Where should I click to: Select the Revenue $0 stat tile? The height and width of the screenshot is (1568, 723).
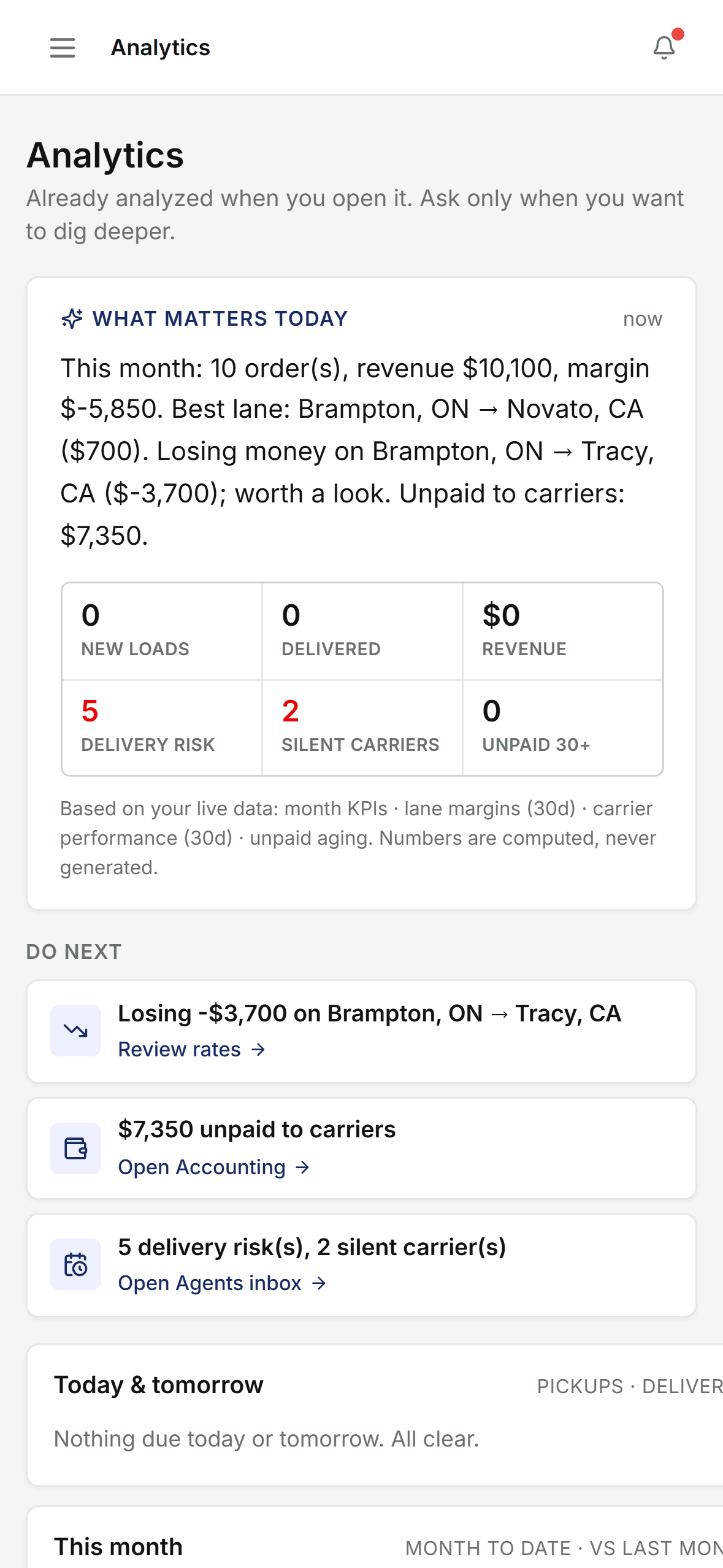(x=562, y=631)
